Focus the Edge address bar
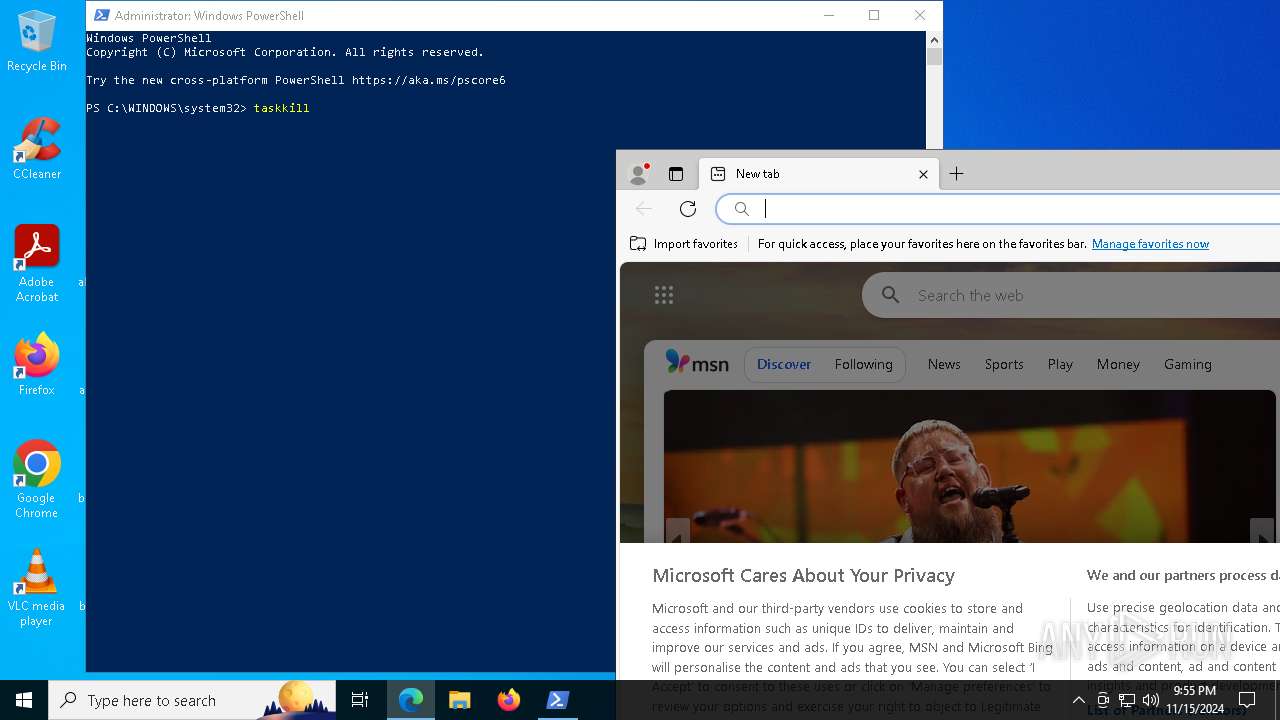1280x720 pixels. pos(1000,208)
